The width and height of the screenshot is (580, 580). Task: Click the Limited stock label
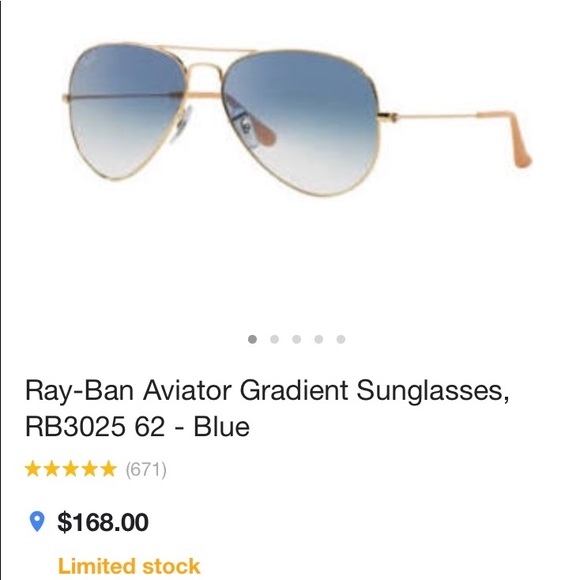(129, 566)
